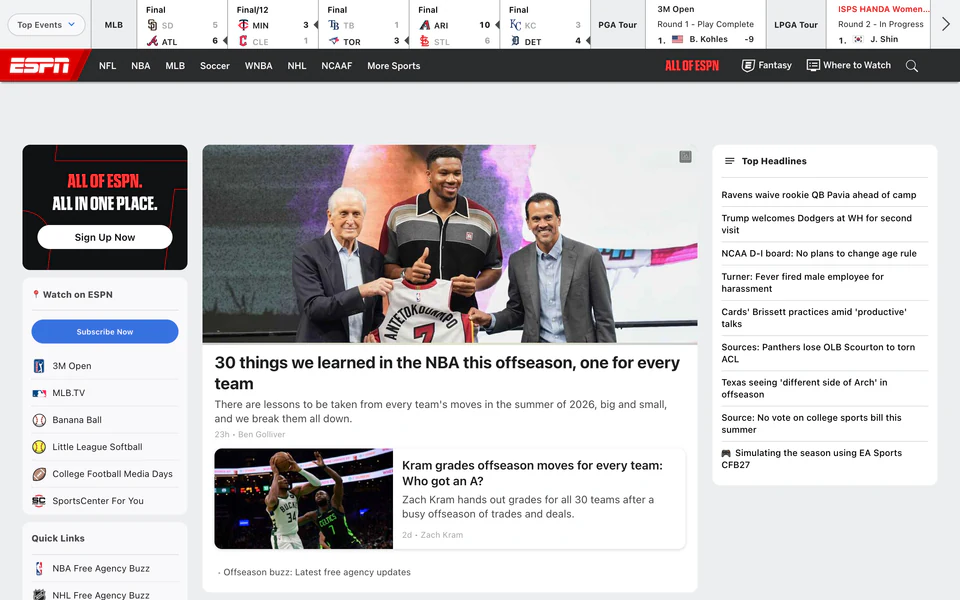Click the Diamondbacks ARI team logo
The image size is (960, 600).
pyautogui.click(x=424, y=25)
